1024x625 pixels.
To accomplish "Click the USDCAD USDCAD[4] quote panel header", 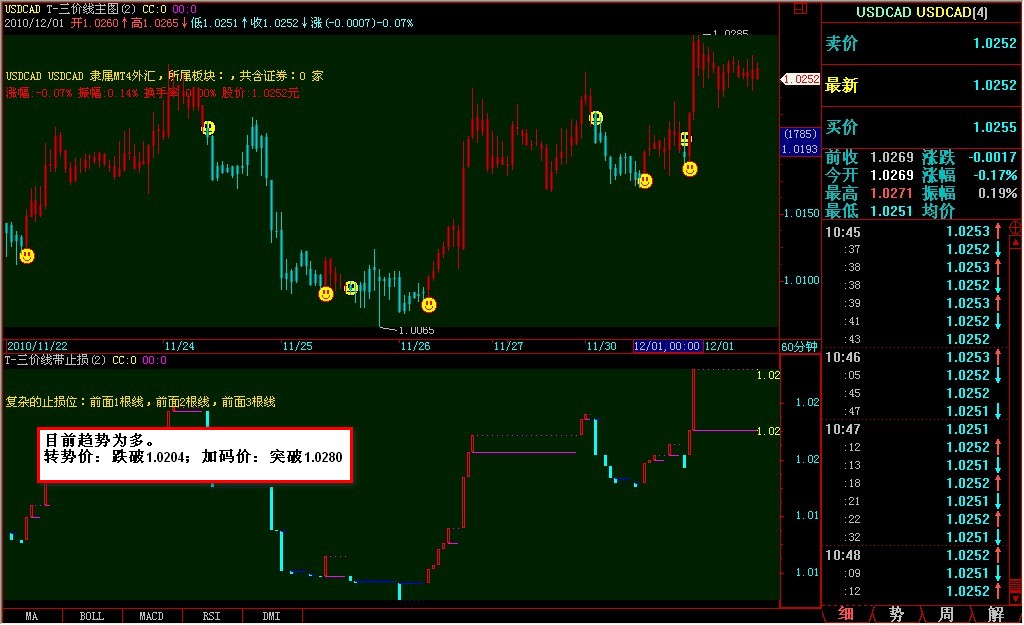I will click(921, 12).
